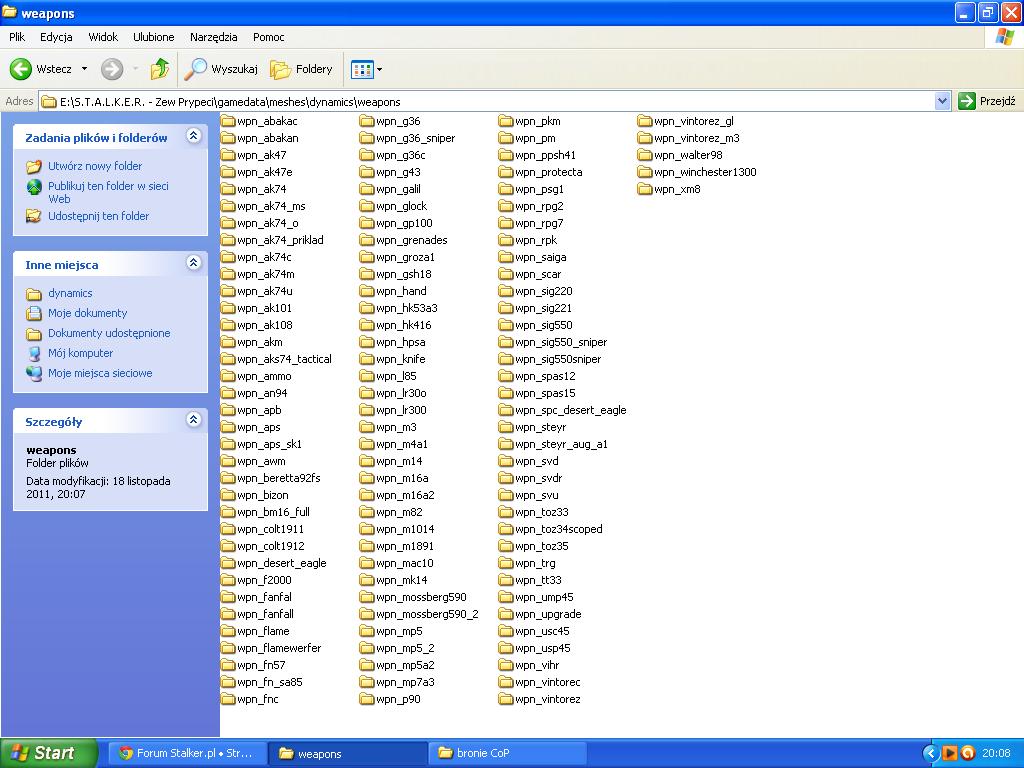
Task: Click the up-one-level folder icon
Action: coord(159,69)
